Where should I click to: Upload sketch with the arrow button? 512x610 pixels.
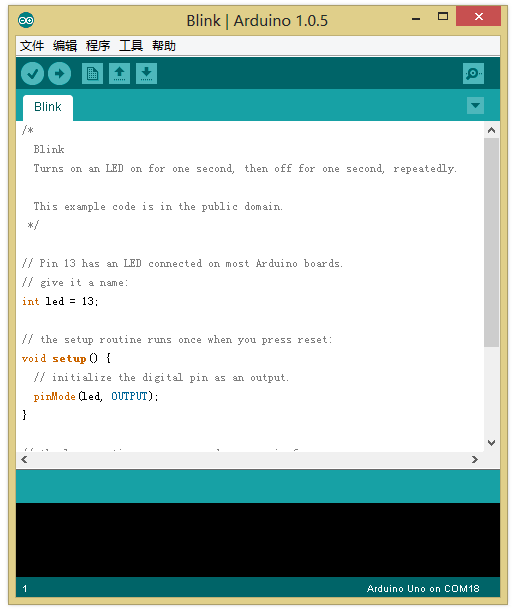point(60,74)
